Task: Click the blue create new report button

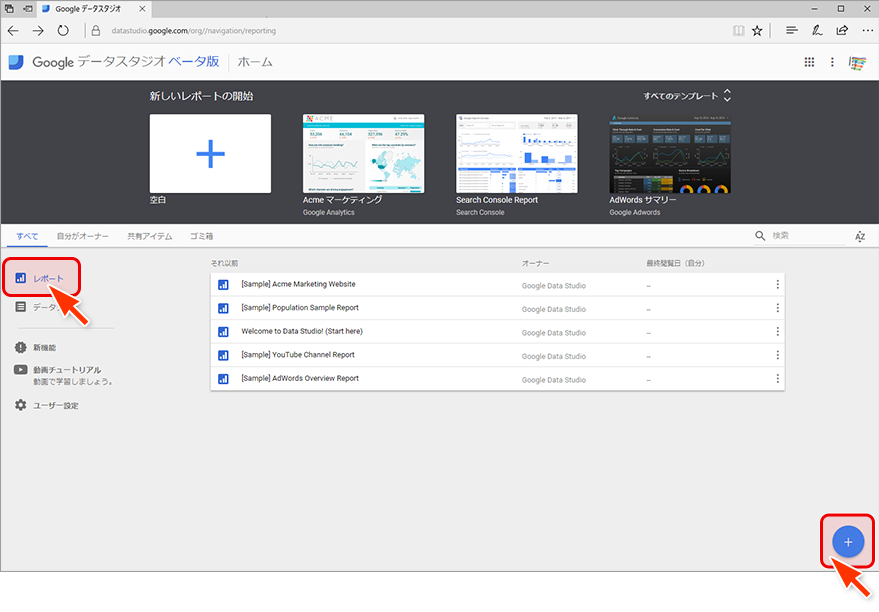Action: pos(848,542)
